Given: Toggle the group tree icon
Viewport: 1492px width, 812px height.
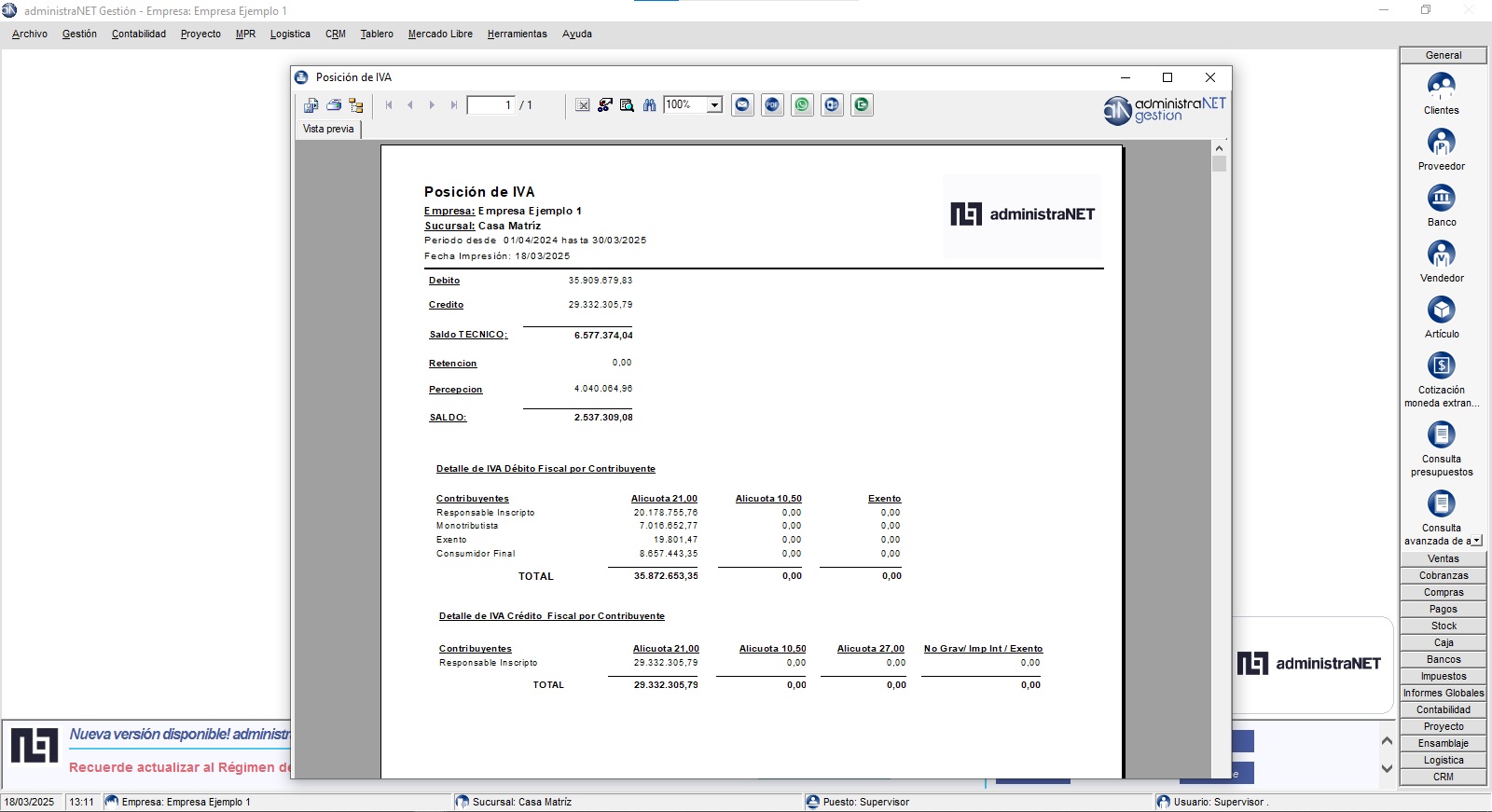Looking at the screenshot, I should pyautogui.click(x=356, y=105).
